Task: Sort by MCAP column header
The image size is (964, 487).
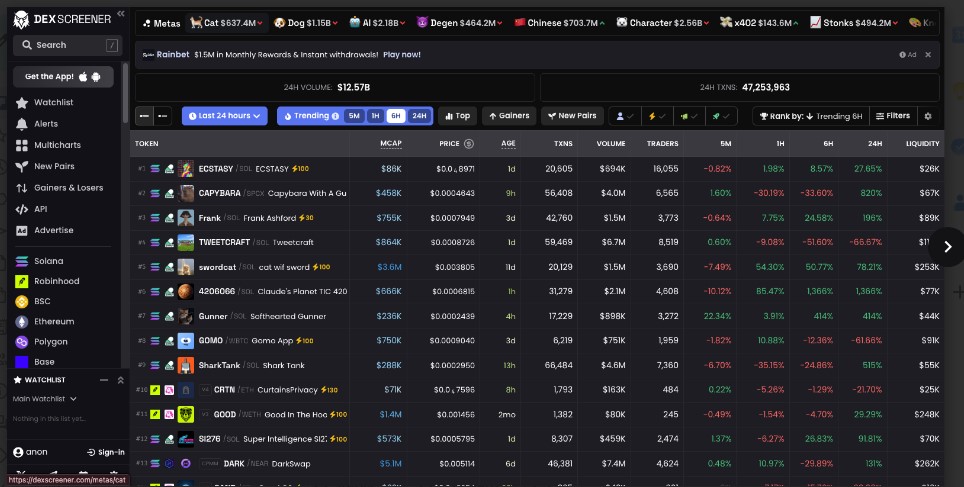Action: click(x=391, y=144)
